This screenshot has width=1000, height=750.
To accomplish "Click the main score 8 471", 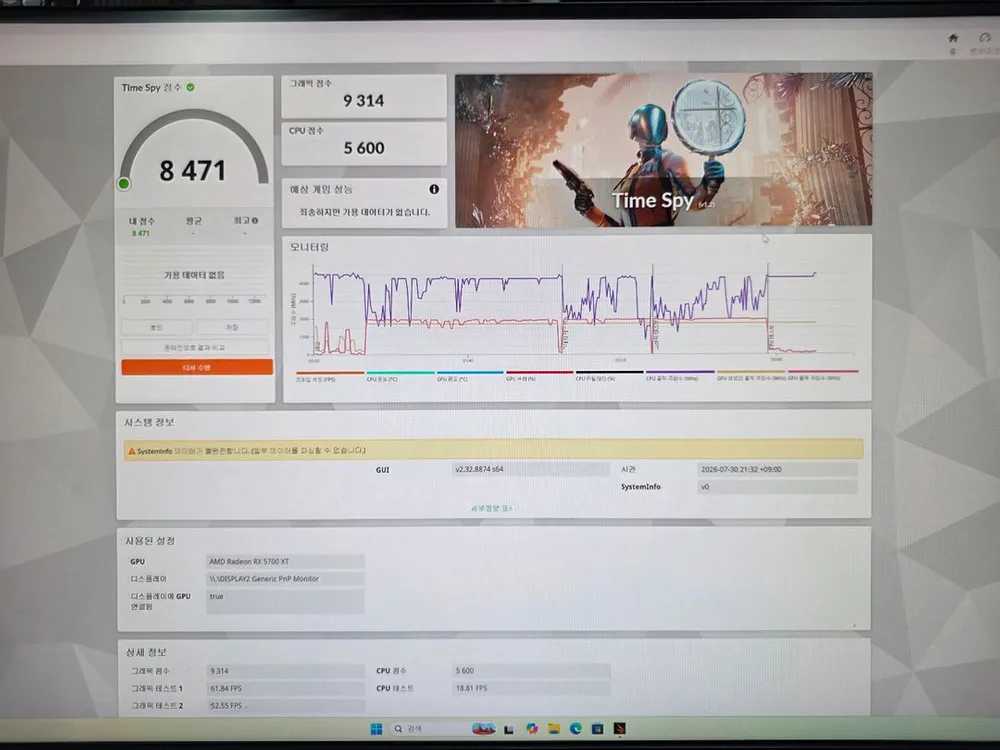I will tap(193, 170).
